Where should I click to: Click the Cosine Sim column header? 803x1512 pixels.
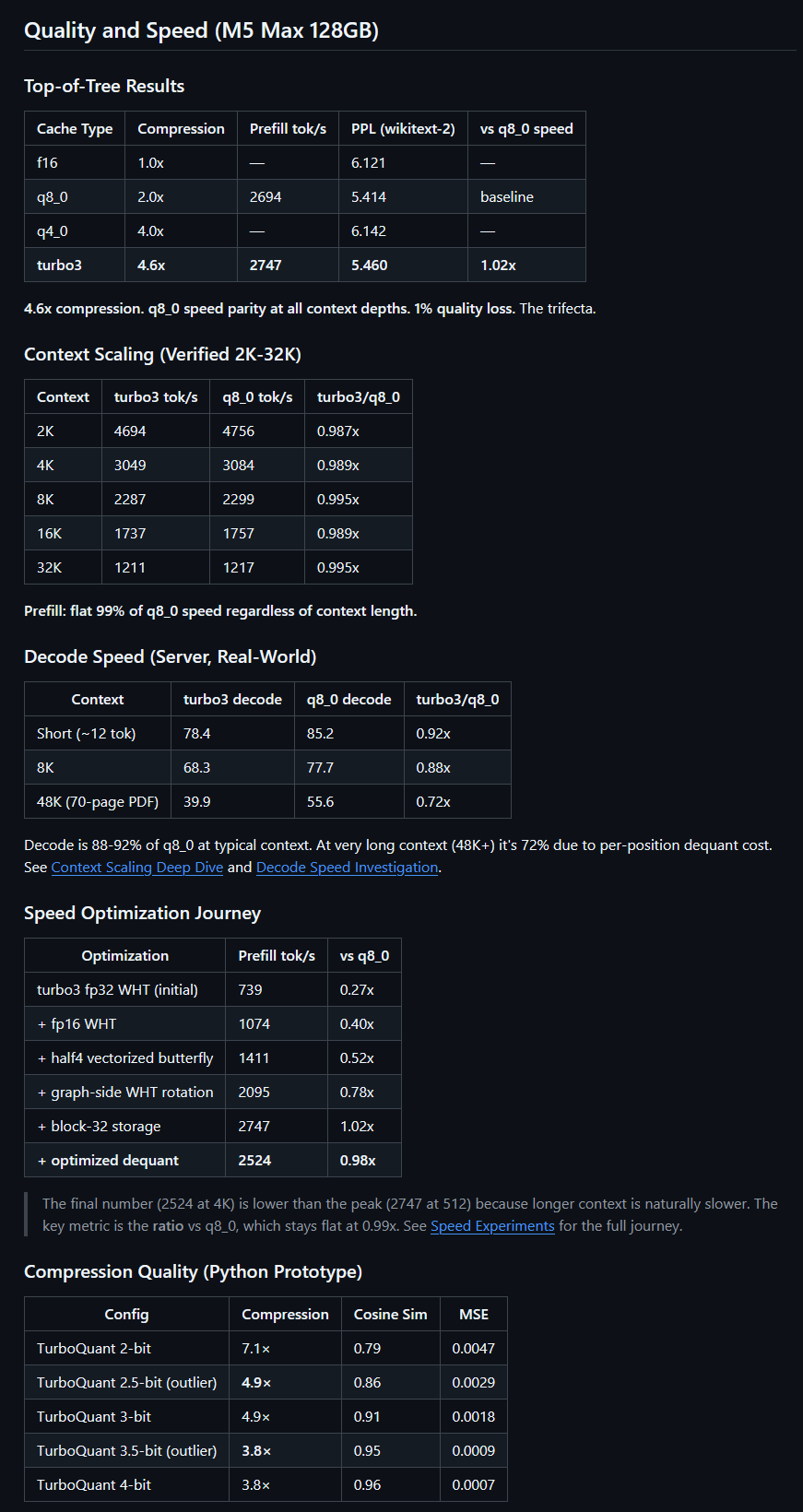(x=390, y=1315)
